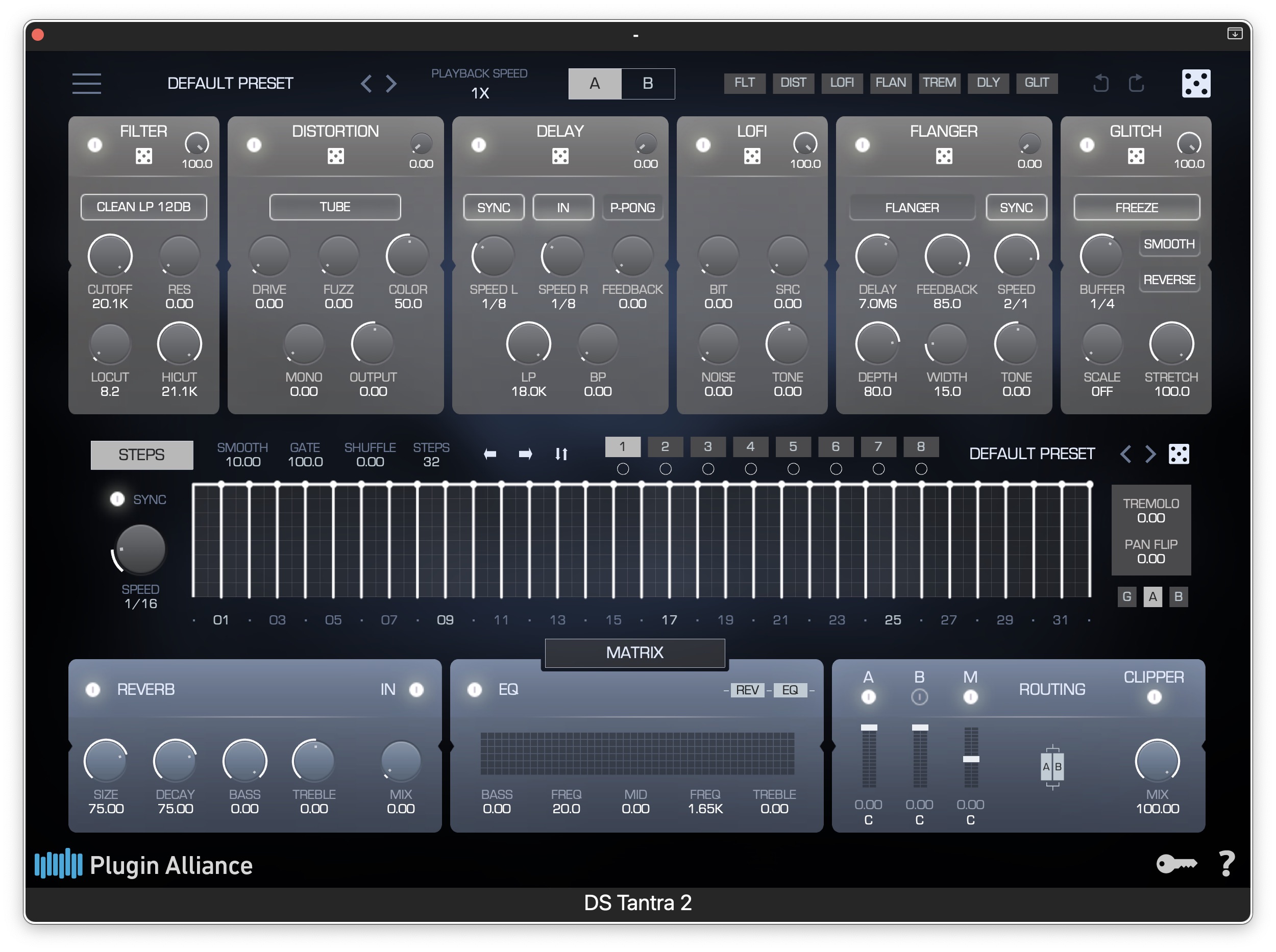Viewport: 1276px width, 952px height.
Task: Click the Plugin Alliance logo
Action: pos(143,864)
